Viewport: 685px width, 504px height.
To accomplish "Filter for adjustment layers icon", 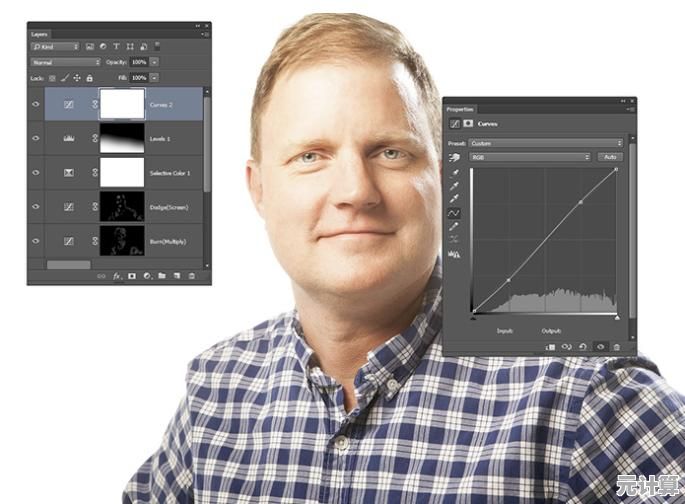I will point(103,46).
